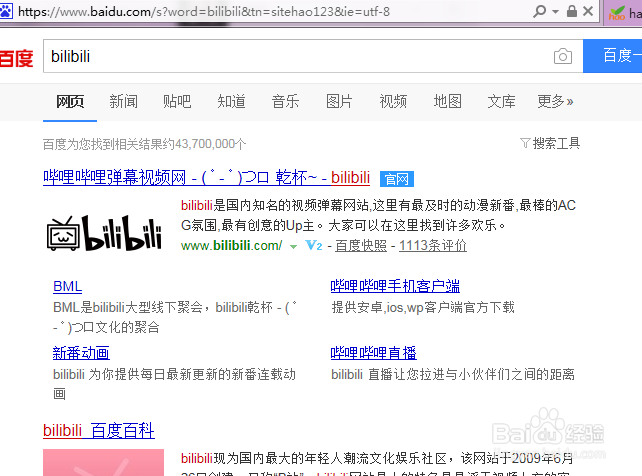Expand the green arrow after bilibili URL
The width and height of the screenshot is (642, 476).
(x=293, y=246)
